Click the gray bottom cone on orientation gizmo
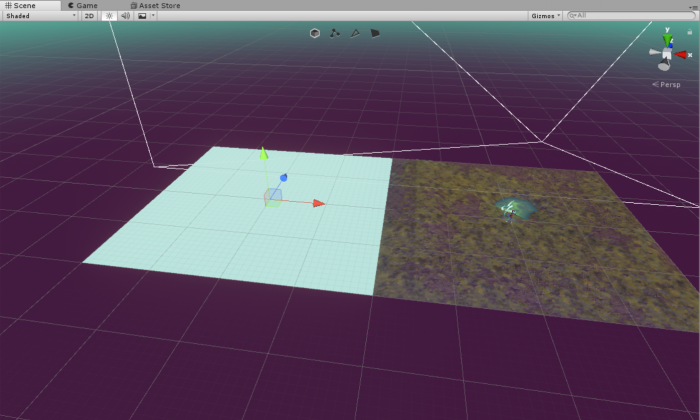 pyautogui.click(x=664, y=66)
